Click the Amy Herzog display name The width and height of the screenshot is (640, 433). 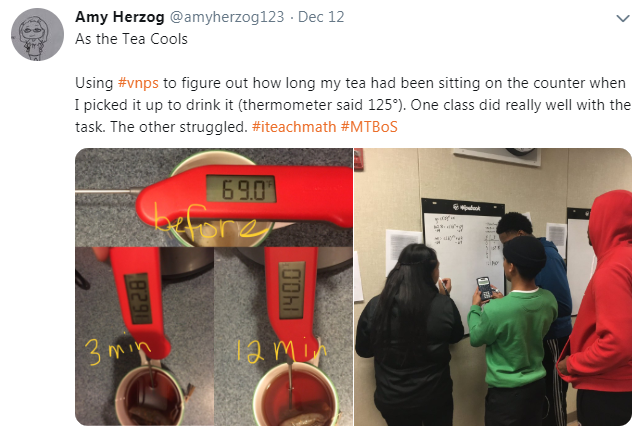pos(120,17)
